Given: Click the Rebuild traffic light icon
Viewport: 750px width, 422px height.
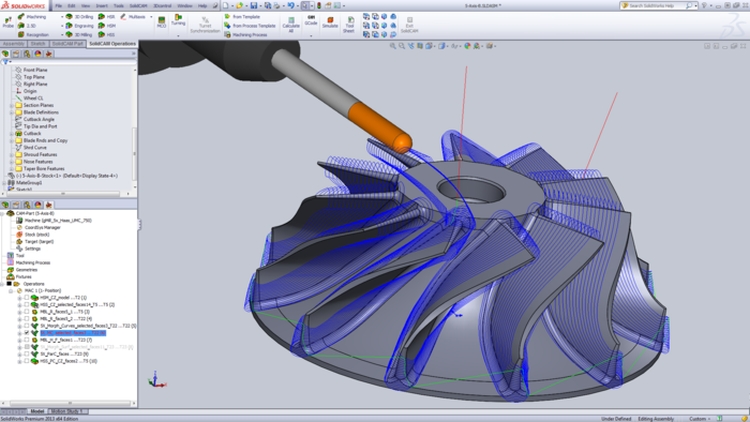Looking at the screenshot, I should 319,6.
